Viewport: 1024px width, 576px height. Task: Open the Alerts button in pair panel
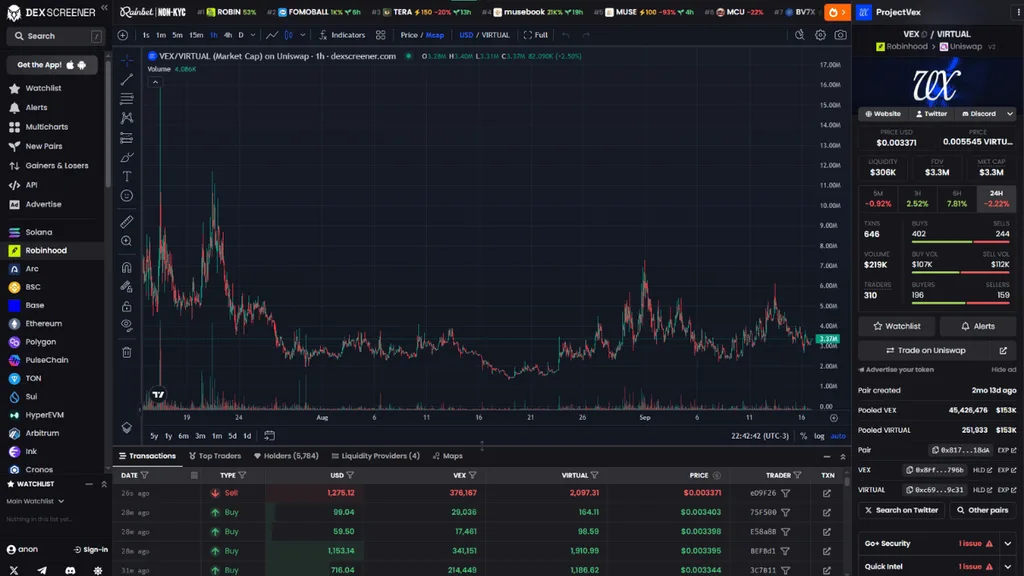[x=978, y=326]
